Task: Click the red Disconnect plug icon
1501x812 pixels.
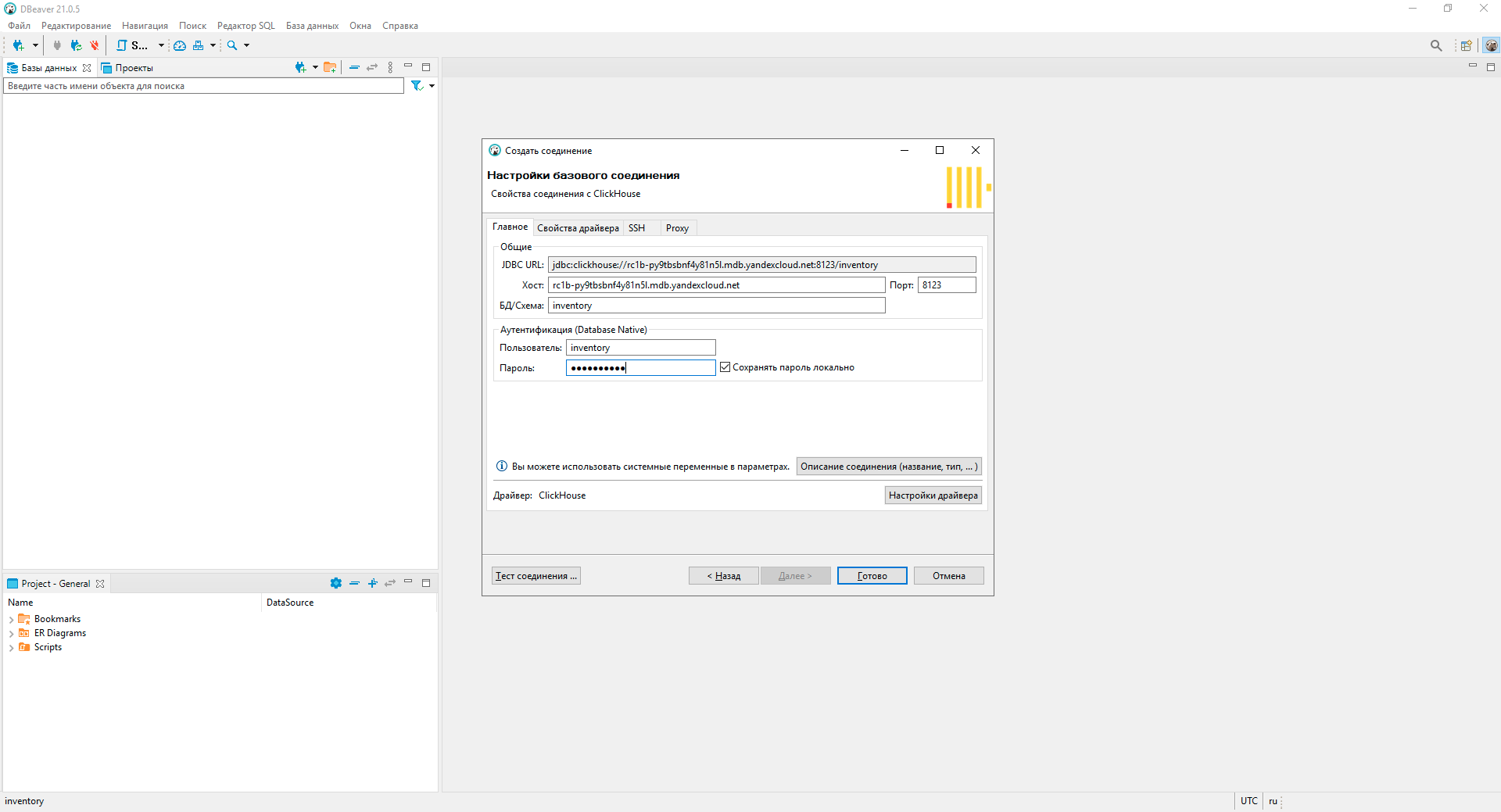Action: pyautogui.click(x=95, y=45)
